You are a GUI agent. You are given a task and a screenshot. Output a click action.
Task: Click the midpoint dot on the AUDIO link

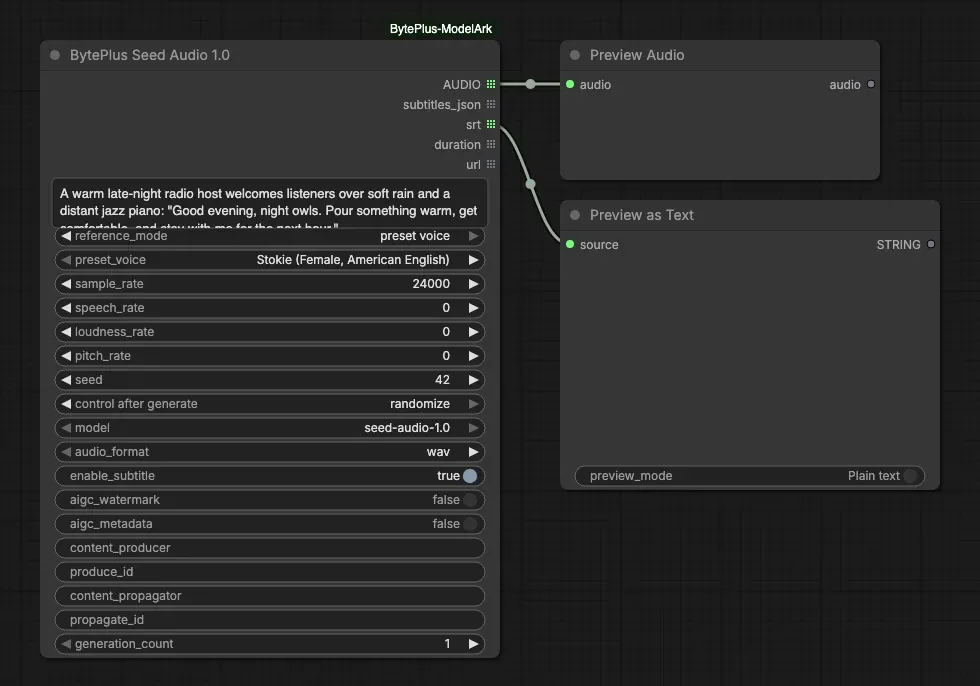[x=530, y=84]
